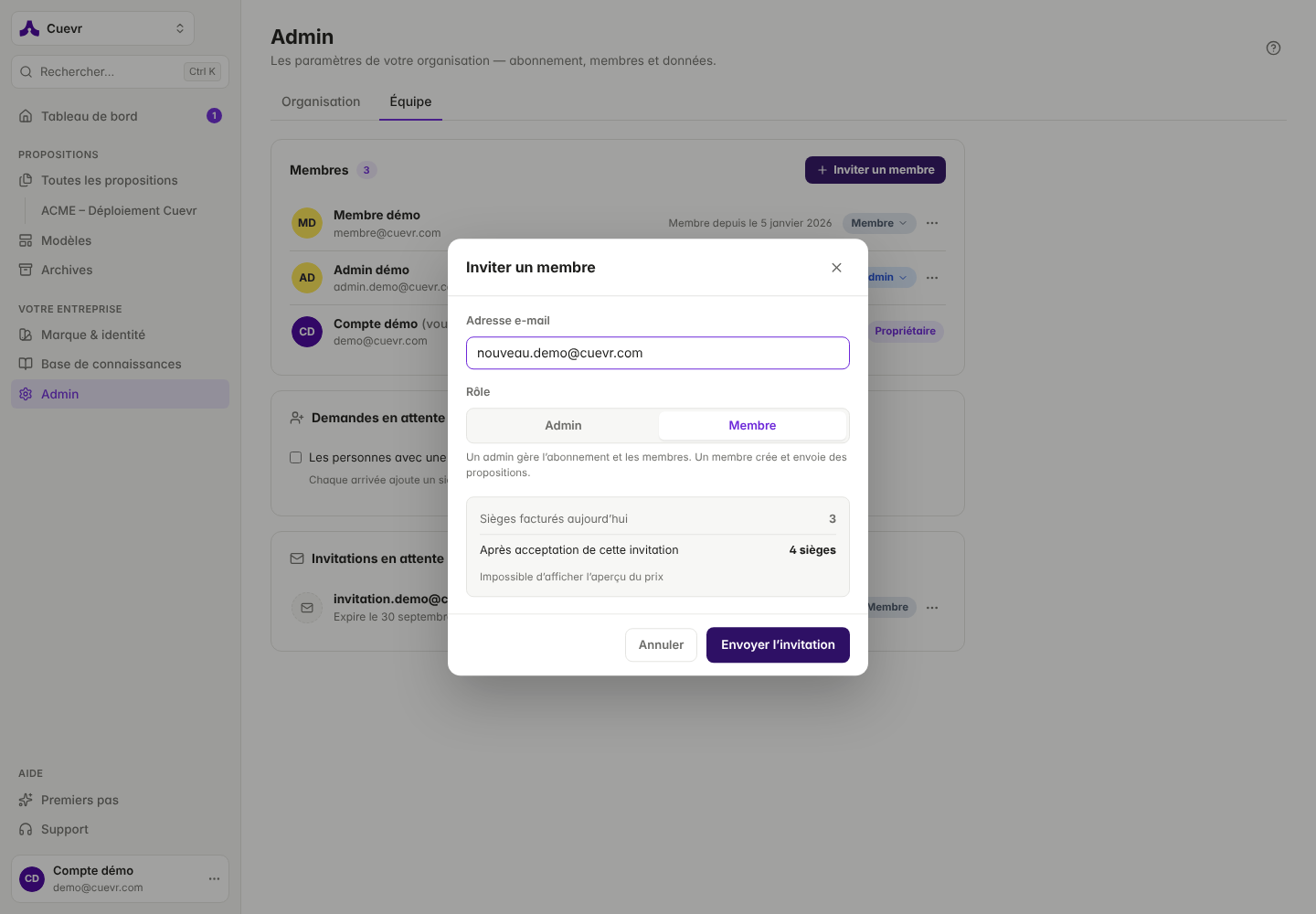Click the MD avatar of Membre démo
The image size is (1316, 914).
307,223
